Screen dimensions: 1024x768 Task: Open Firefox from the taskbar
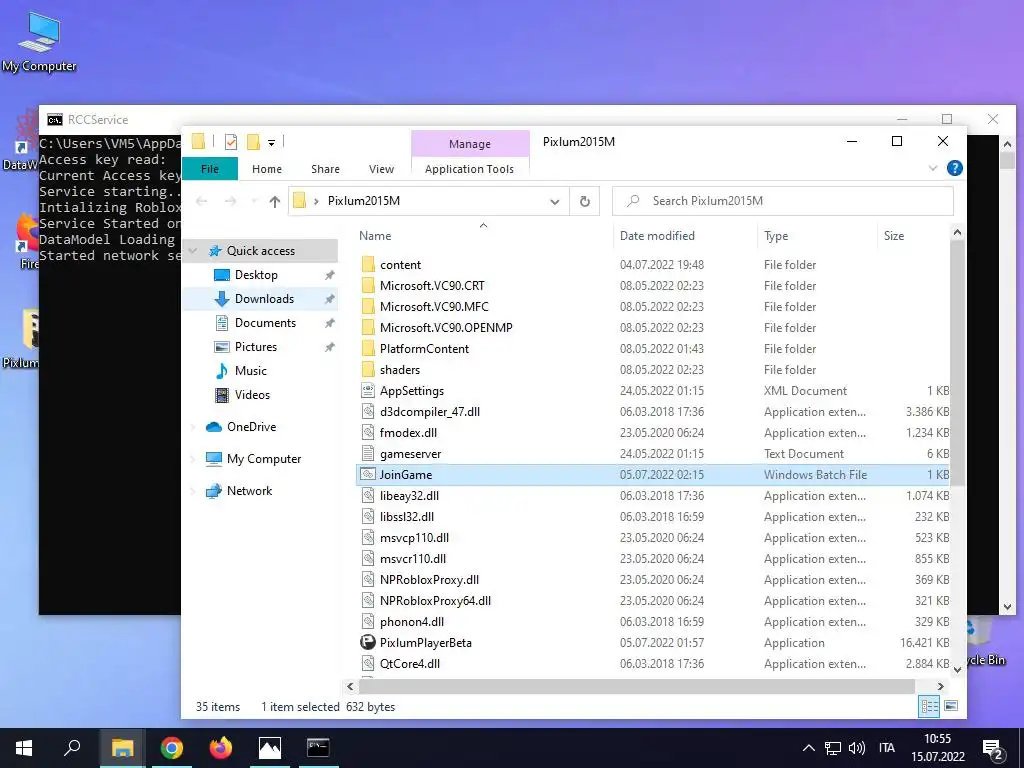coord(221,748)
